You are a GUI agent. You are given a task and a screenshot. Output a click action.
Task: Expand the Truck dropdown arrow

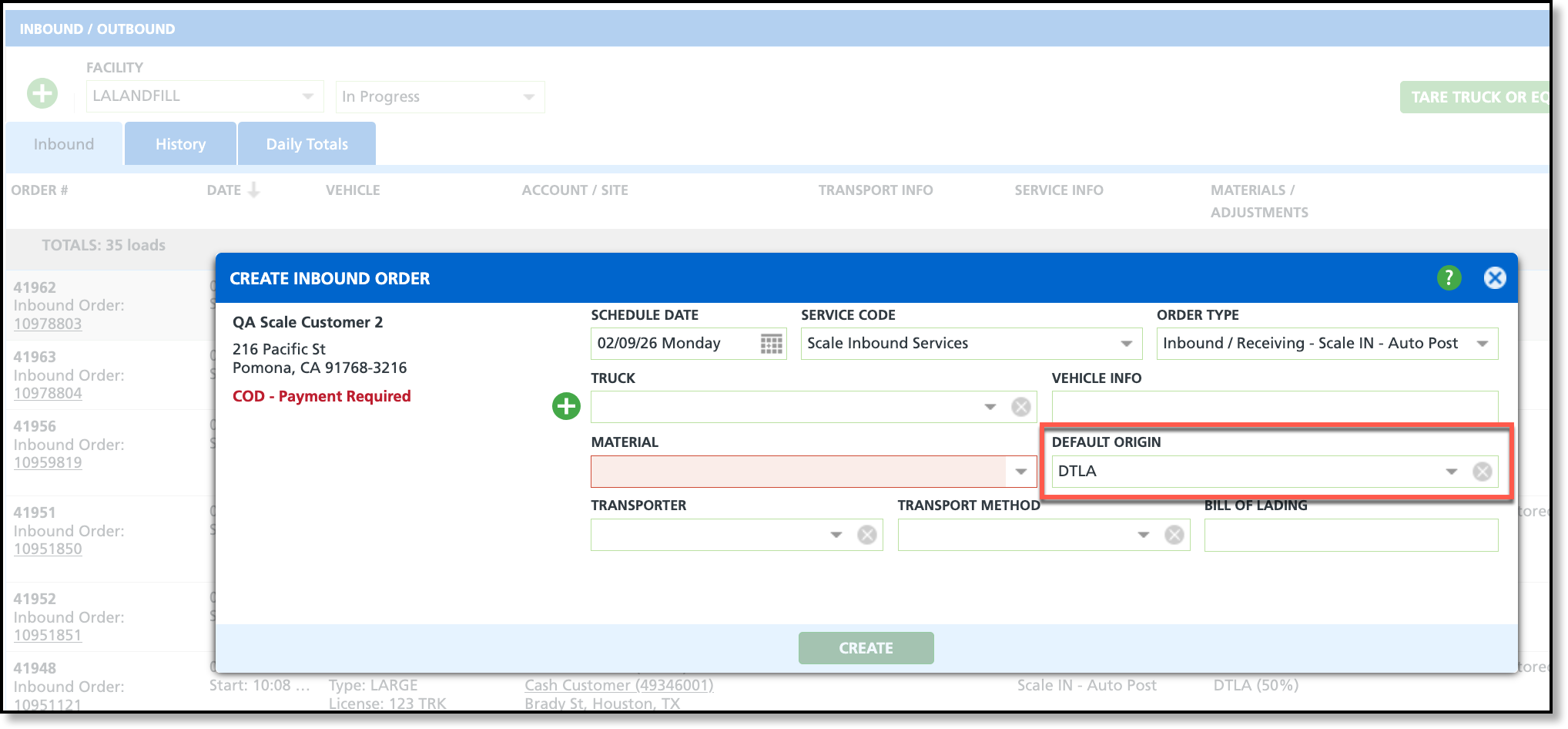coord(990,407)
